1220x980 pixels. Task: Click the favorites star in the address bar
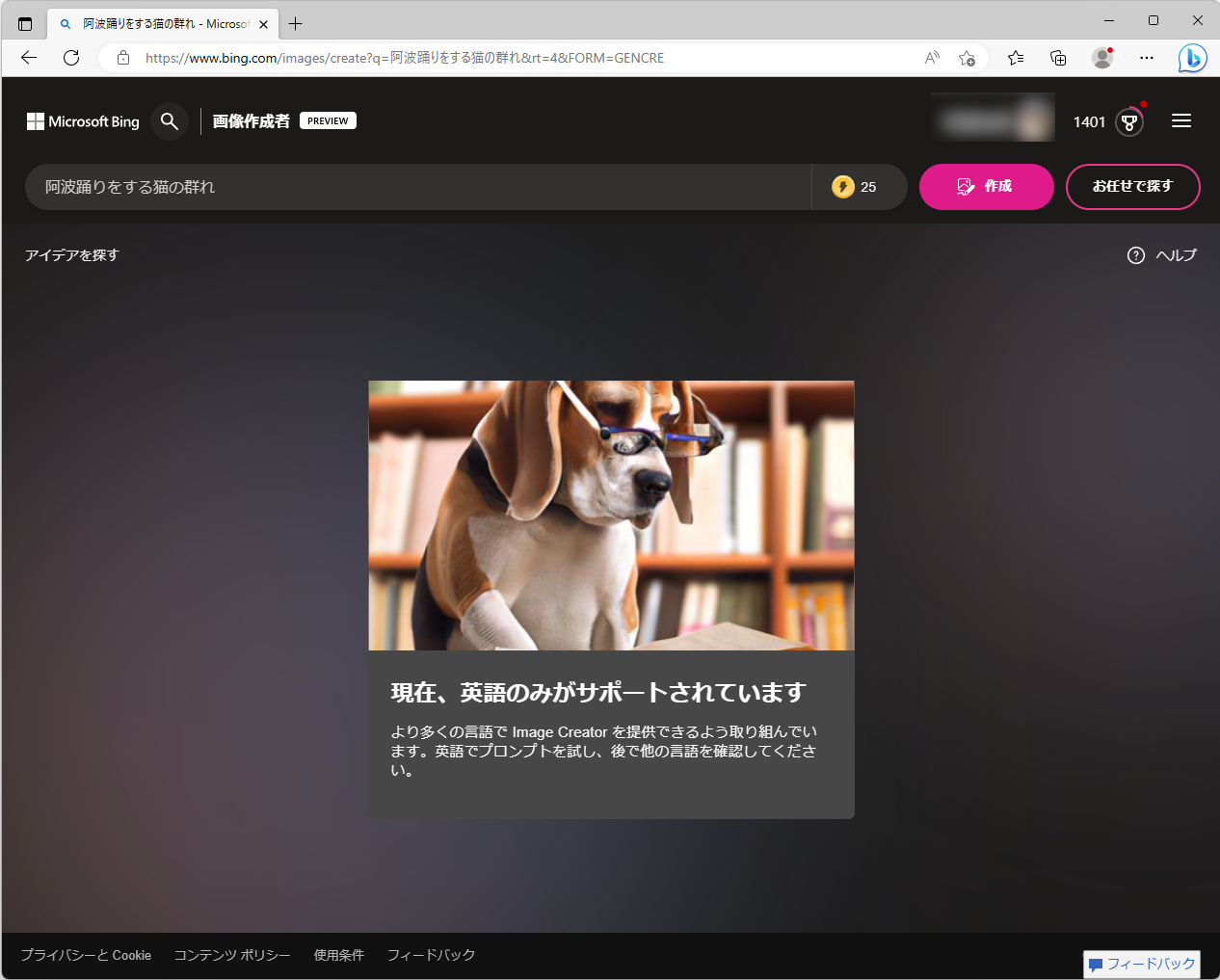968,58
